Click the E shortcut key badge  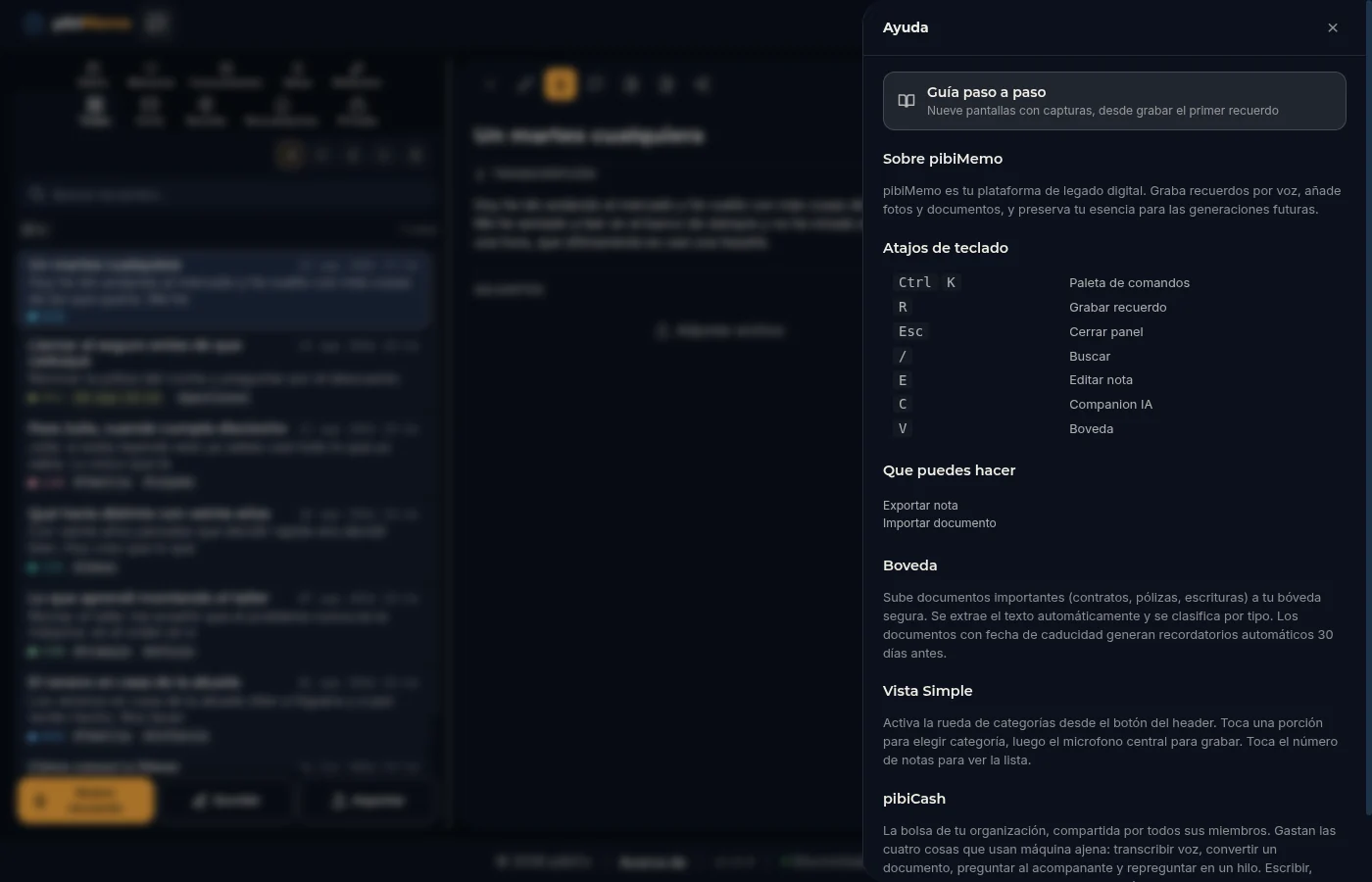click(903, 380)
